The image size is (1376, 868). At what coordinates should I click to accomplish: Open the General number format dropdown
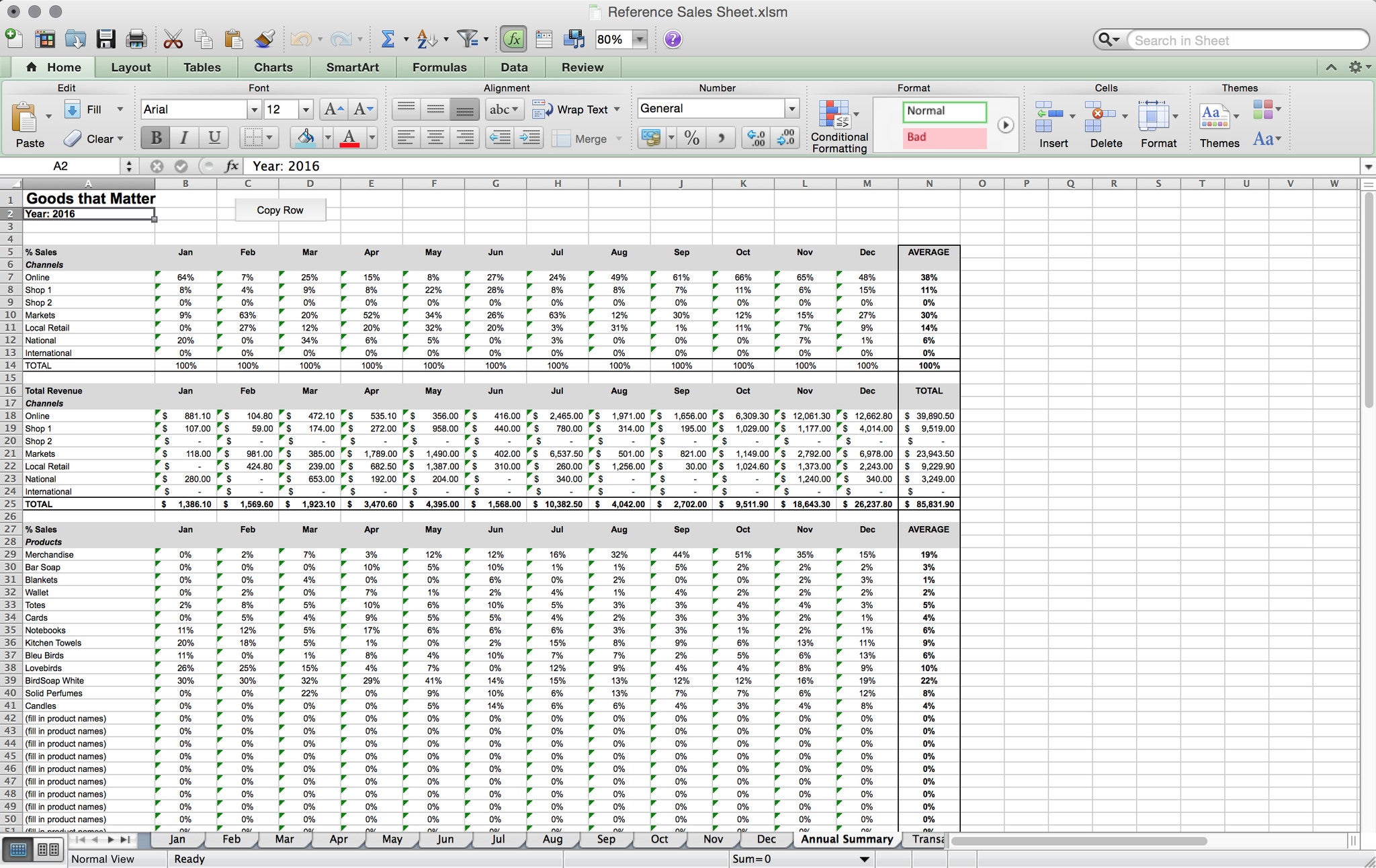click(x=792, y=108)
